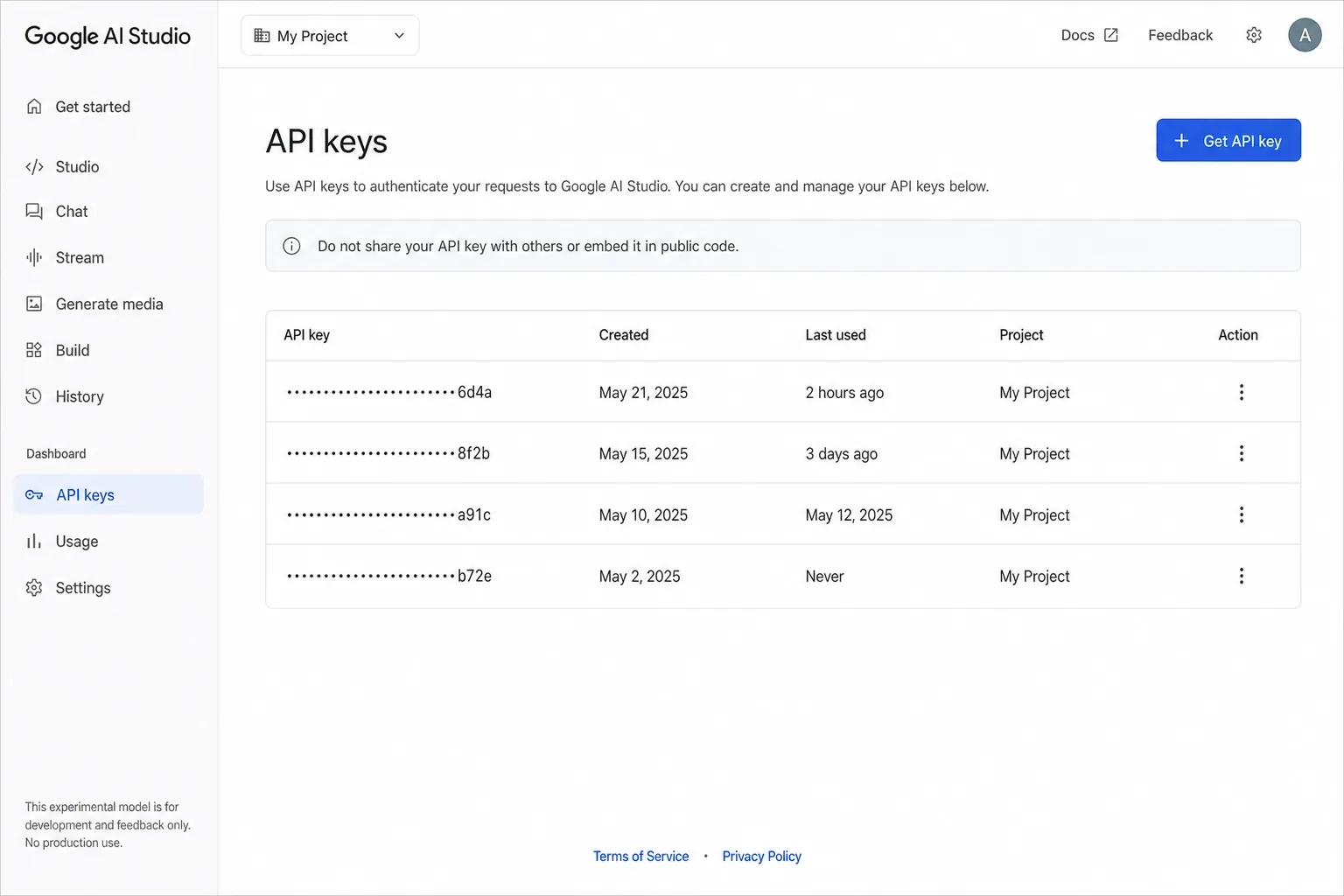This screenshot has width=1344, height=896.
Task: Open the Build page
Action: pyautogui.click(x=108, y=350)
